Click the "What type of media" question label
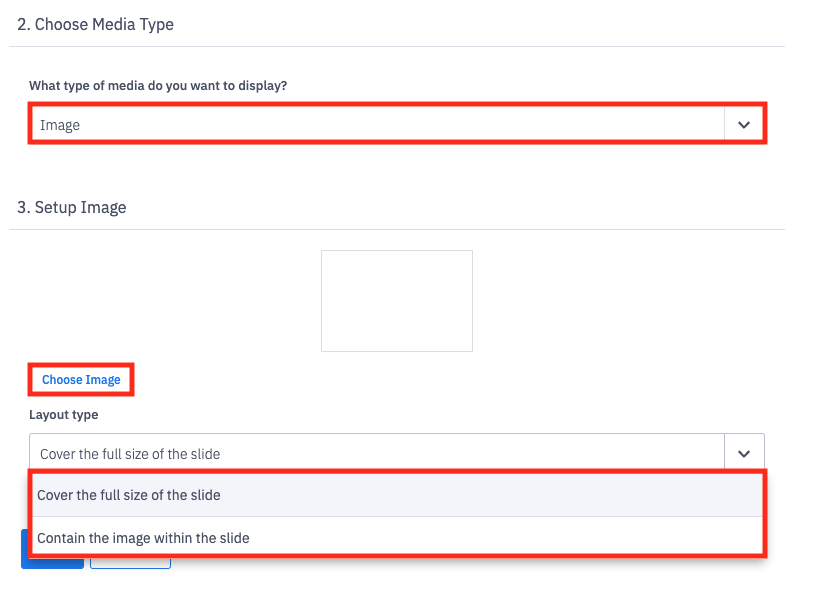813x592 pixels. pyautogui.click(x=158, y=86)
